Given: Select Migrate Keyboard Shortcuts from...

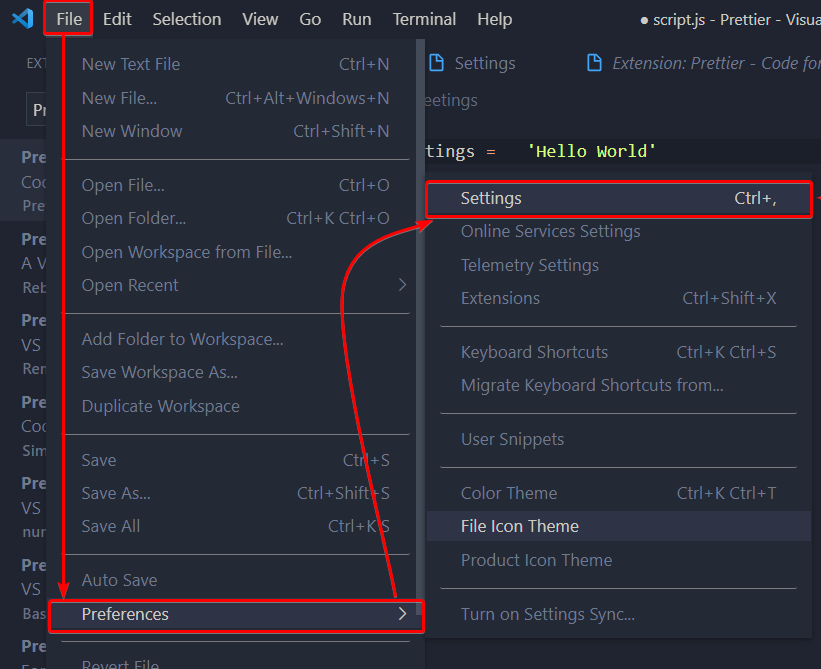Looking at the screenshot, I should click(x=619, y=385).
